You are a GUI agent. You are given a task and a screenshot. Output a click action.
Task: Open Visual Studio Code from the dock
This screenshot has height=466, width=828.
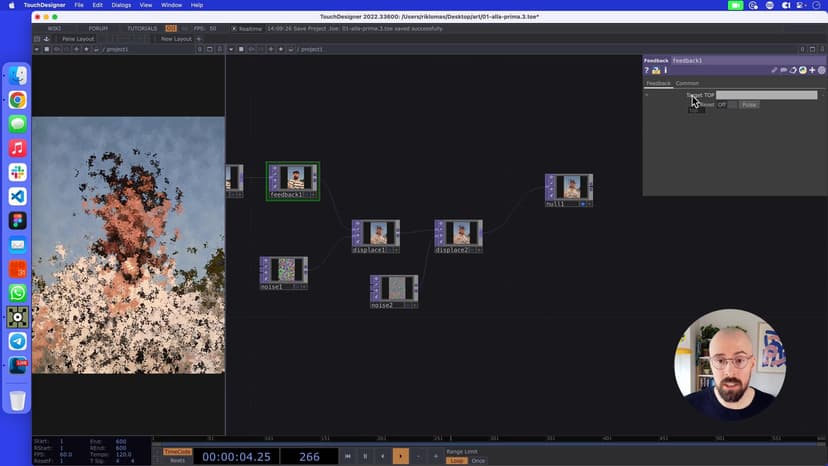point(17,196)
